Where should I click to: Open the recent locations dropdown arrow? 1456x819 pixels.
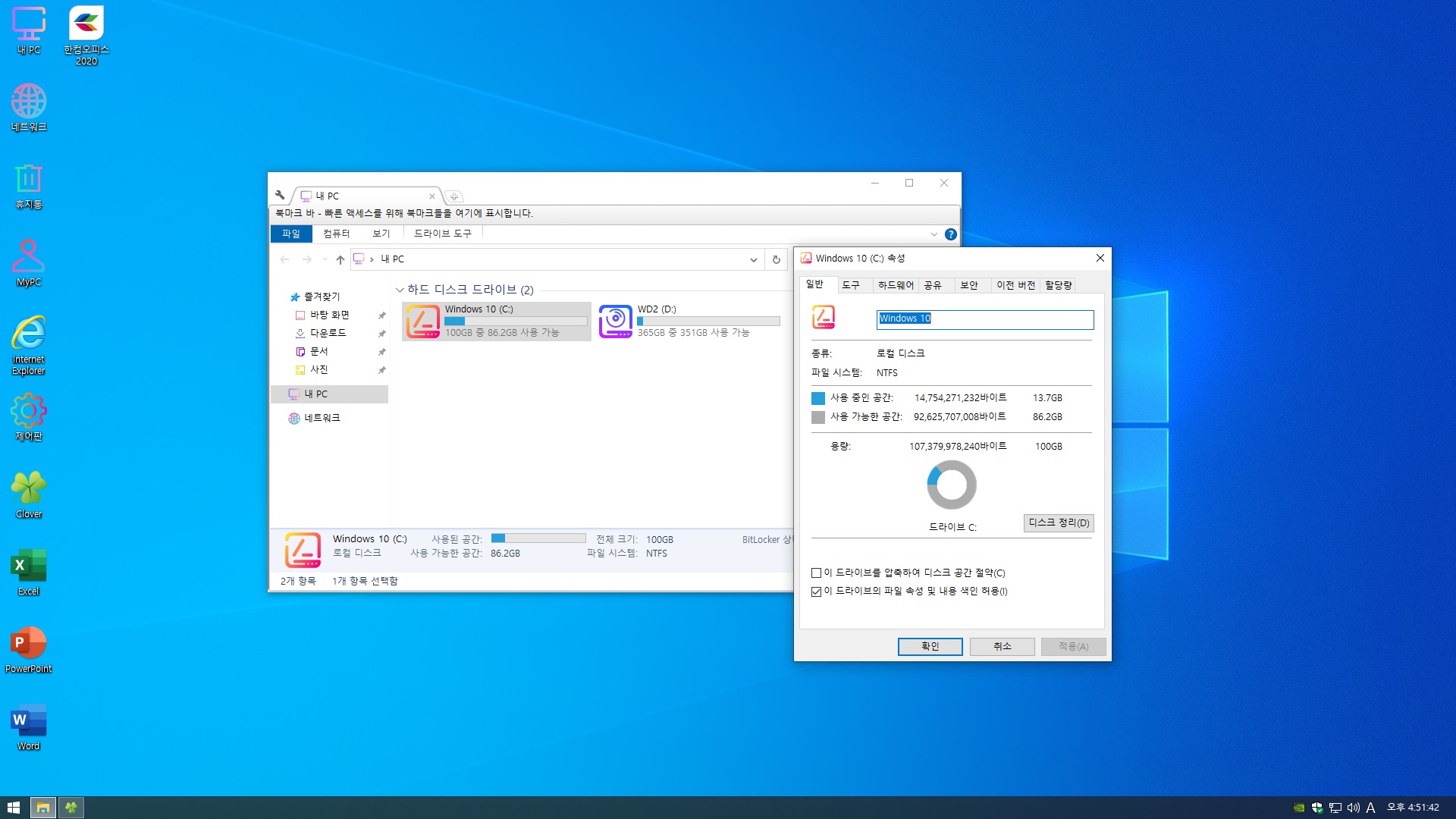(x=325, y=259)
